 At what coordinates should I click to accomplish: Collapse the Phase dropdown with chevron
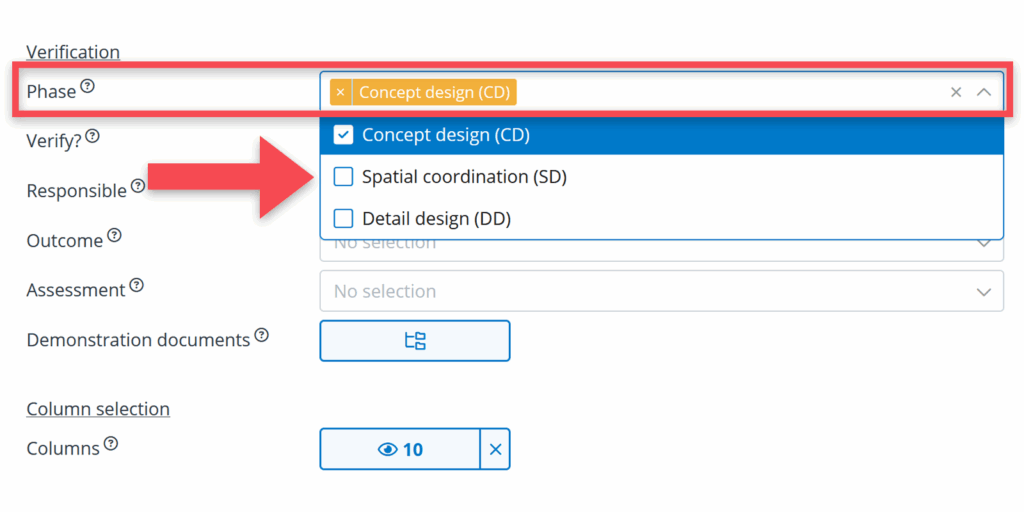click(x=984, y=92)
